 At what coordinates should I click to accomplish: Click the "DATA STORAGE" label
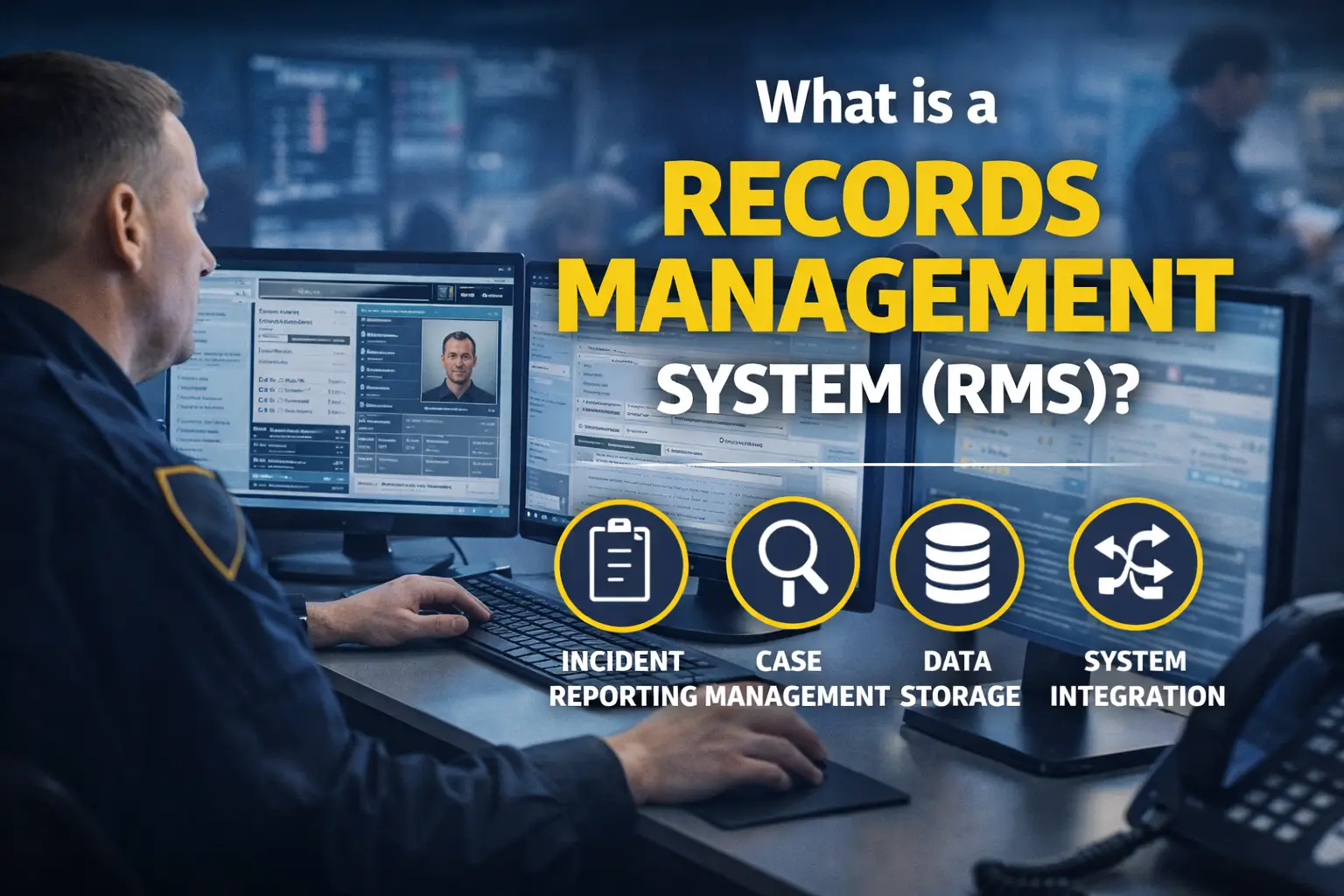click(960, 678)
